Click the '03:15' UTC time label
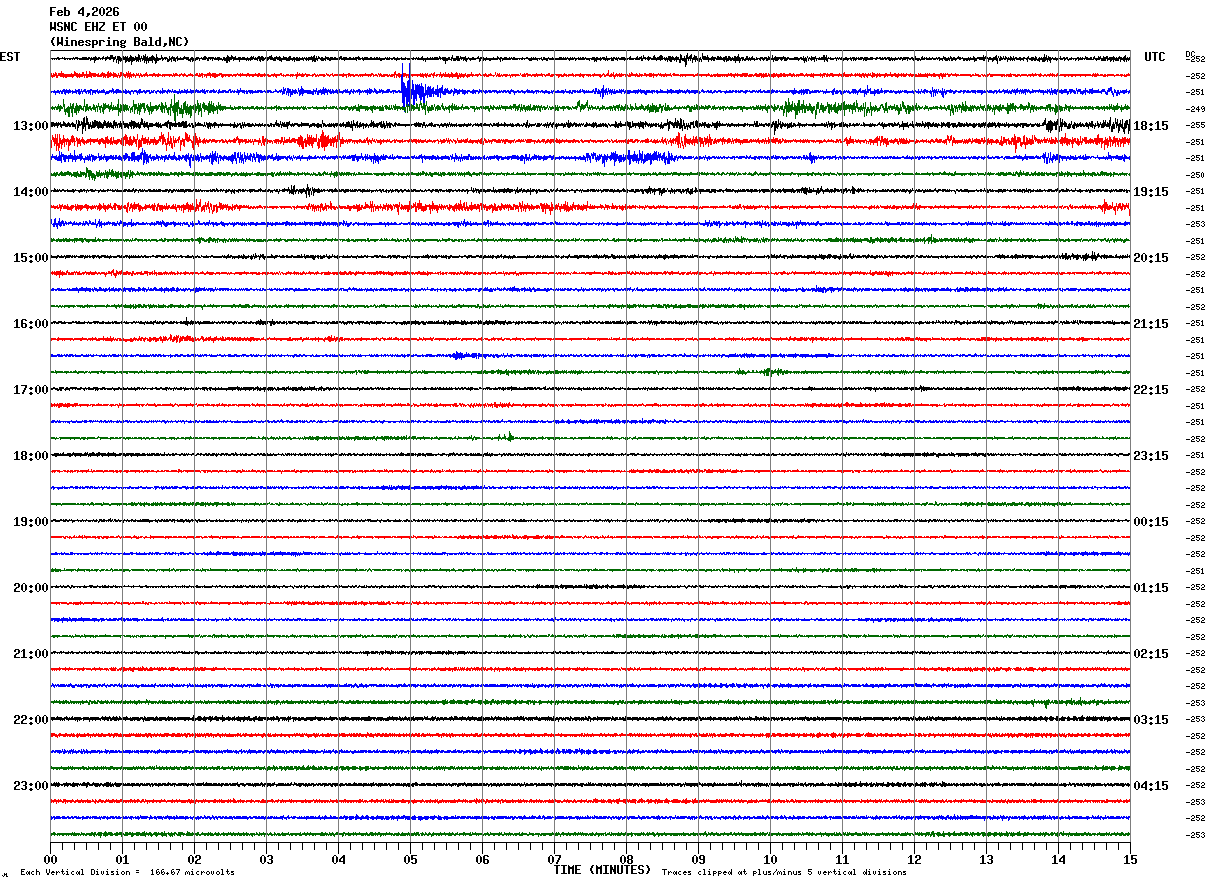Image resolution: width=1210 pixels, height=886 pixels. [1150, 720]
